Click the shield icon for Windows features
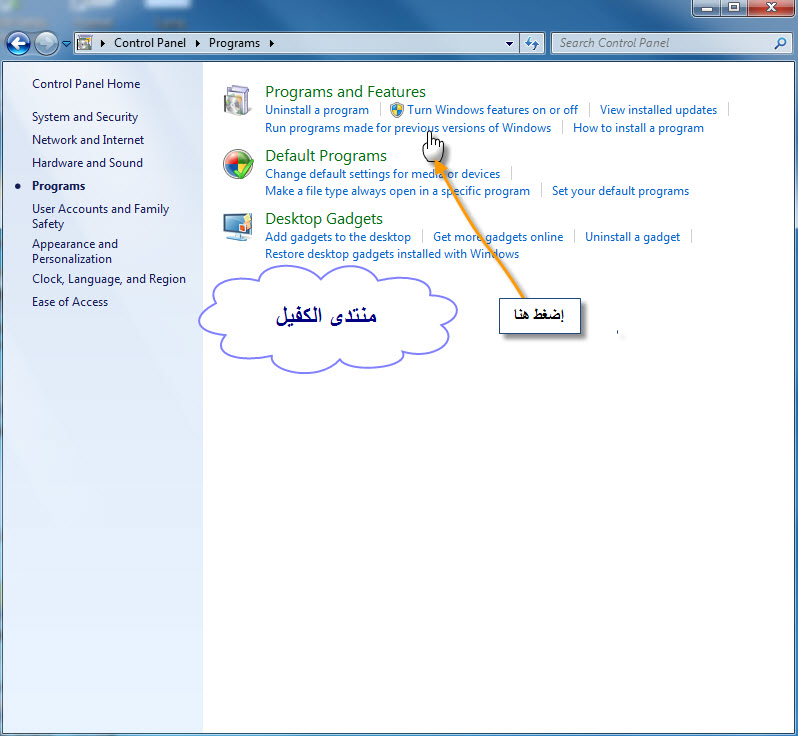 click(x=396, y=110)
